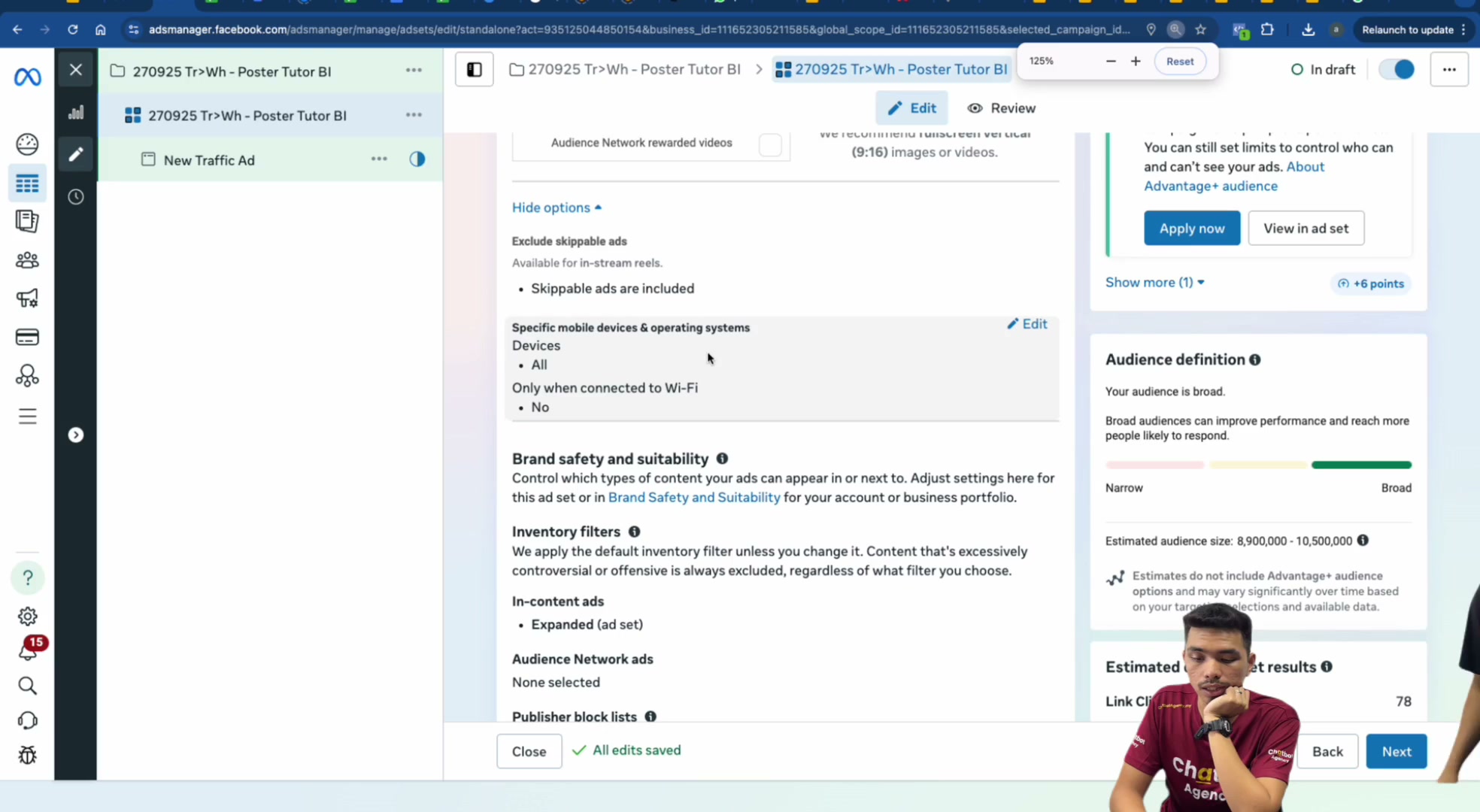
Task: Click the pencil edit icon in dark panel
Action: pyautogui.click(x=76, y=154)
